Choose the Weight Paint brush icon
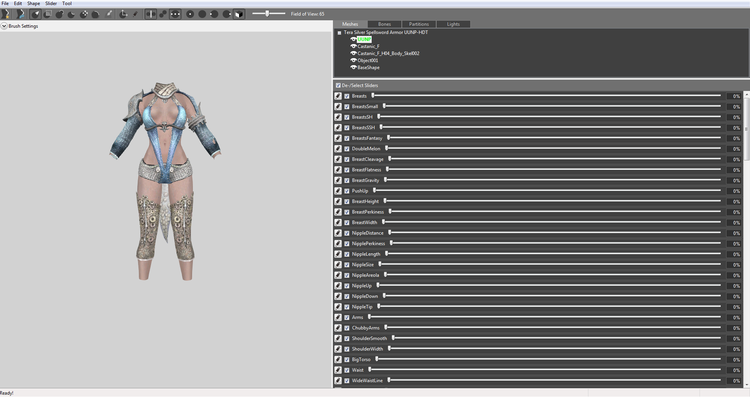The width and height of the screenshot is (750, 397). click(109, 14)
